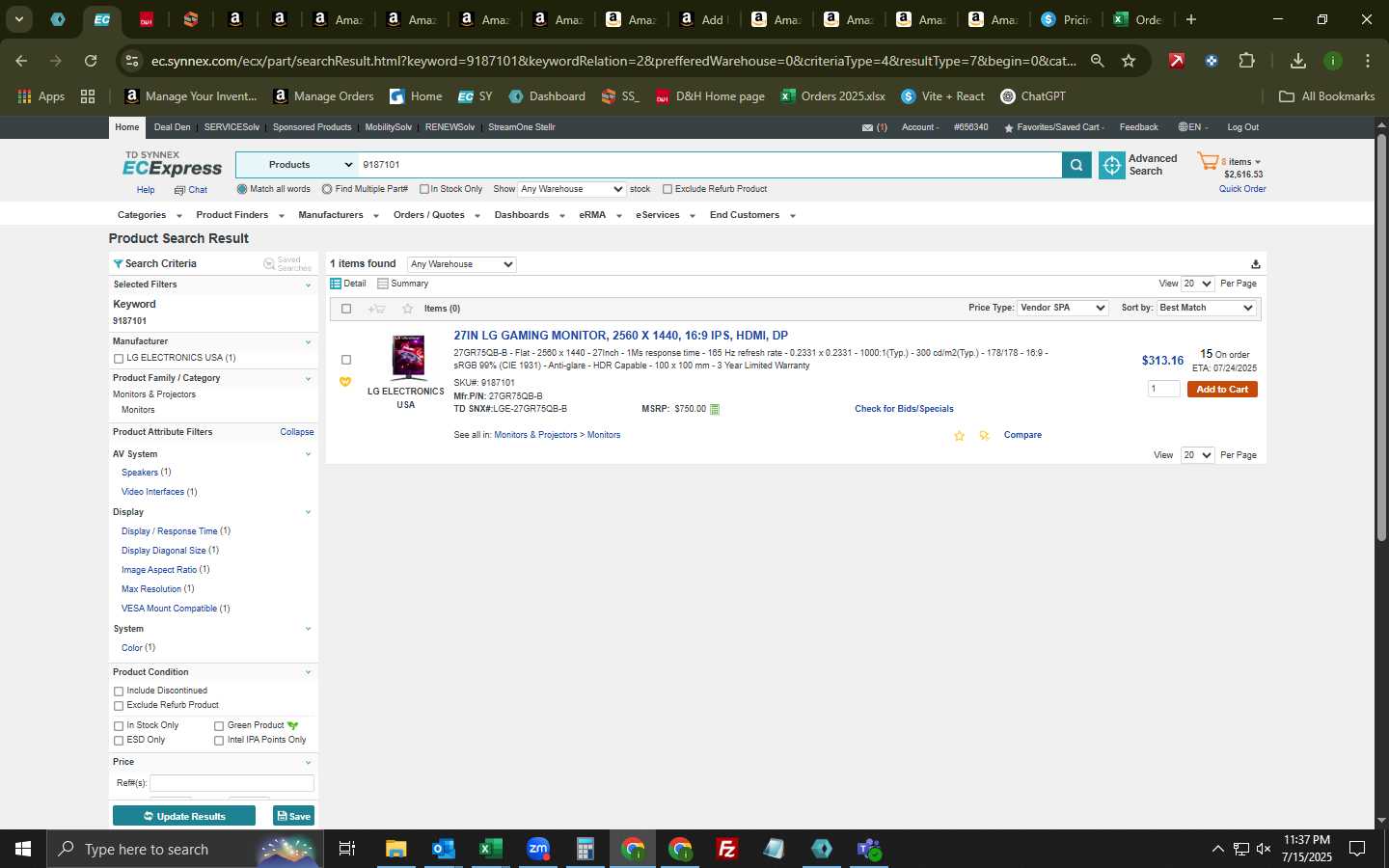The width and height of the screenshot is (1389, 868).
Task: Open Zoom from the taskbar
Action: [538, 849]
